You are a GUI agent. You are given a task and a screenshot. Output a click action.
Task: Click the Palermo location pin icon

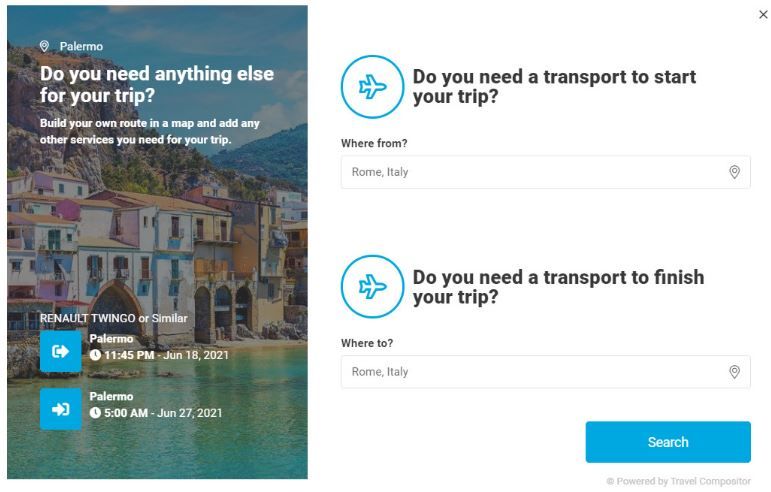44,46
